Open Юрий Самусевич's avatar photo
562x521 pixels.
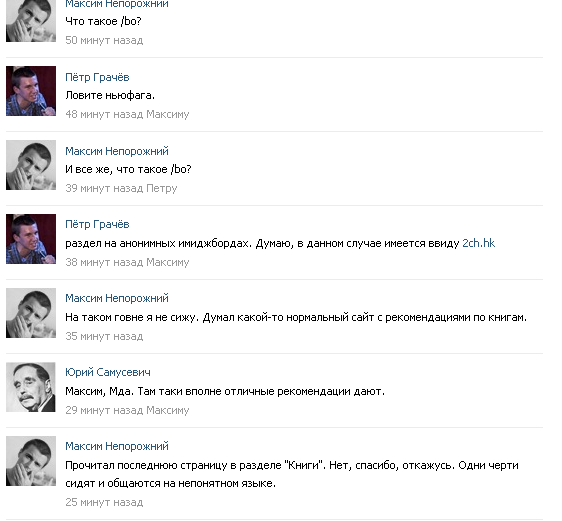31,387
